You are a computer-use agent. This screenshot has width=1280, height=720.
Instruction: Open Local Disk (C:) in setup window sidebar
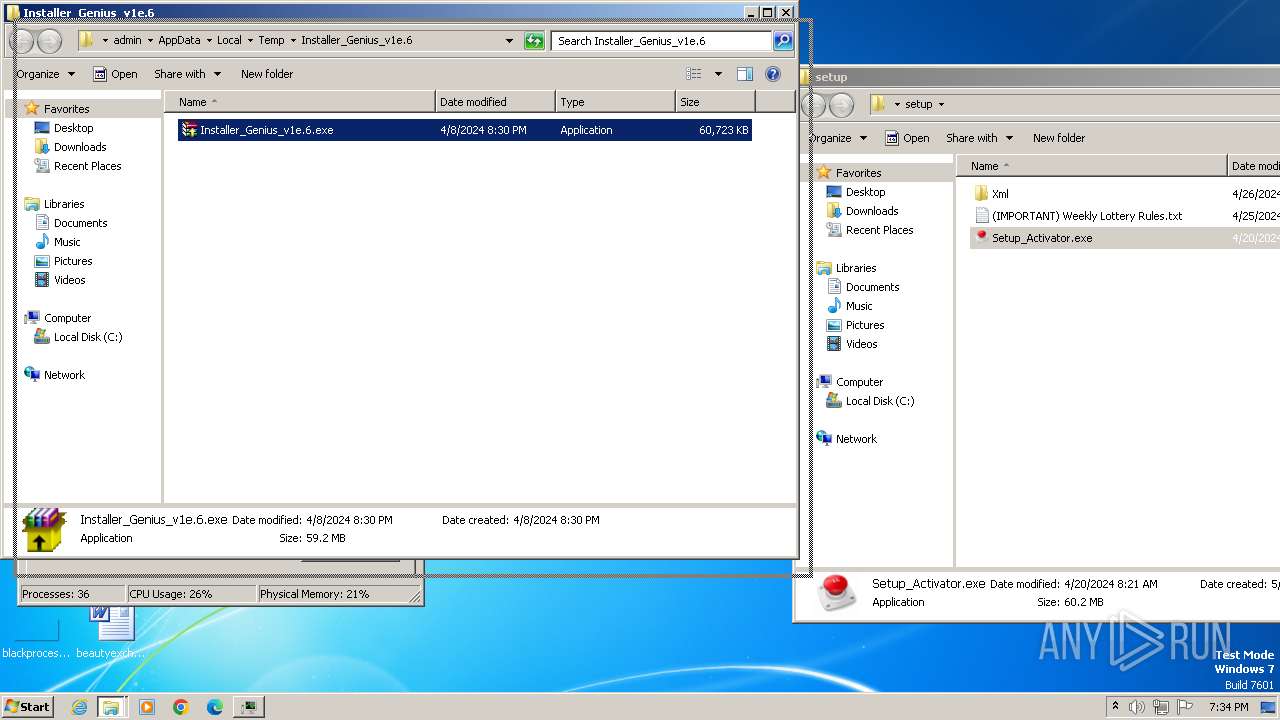click(x=880, y=401)
